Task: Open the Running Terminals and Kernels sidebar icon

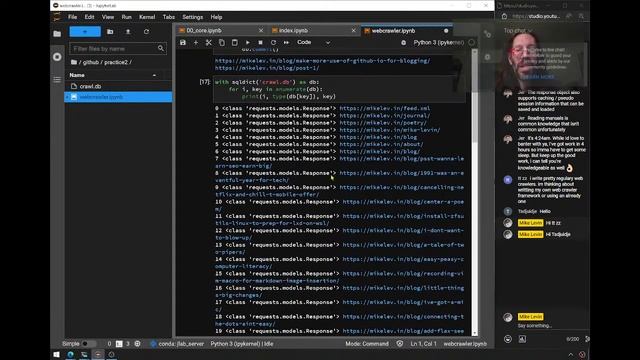Action: 57,57
